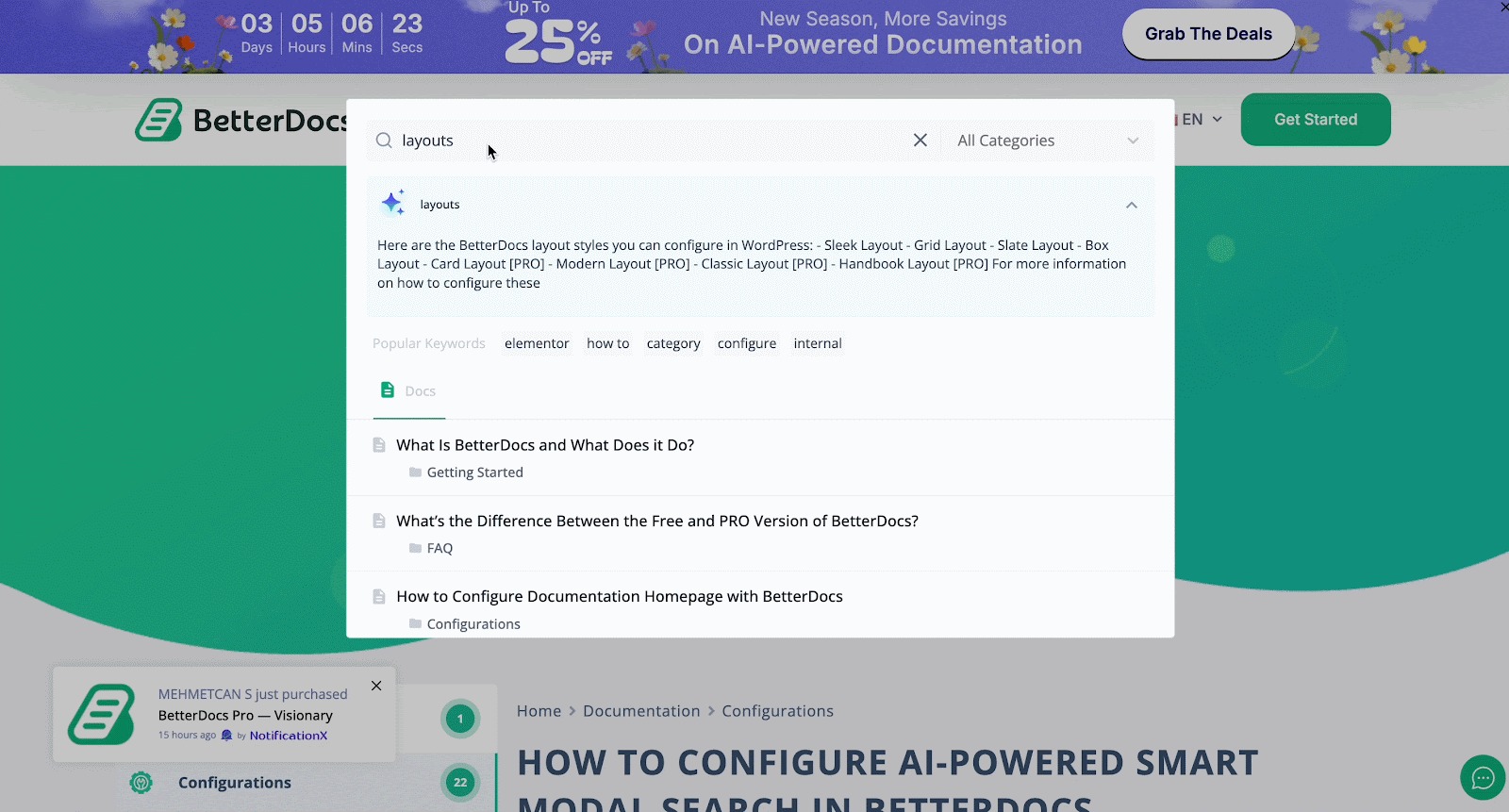1509x812 pixels.
Task: Close the top promo banner
Action: 1503,7
